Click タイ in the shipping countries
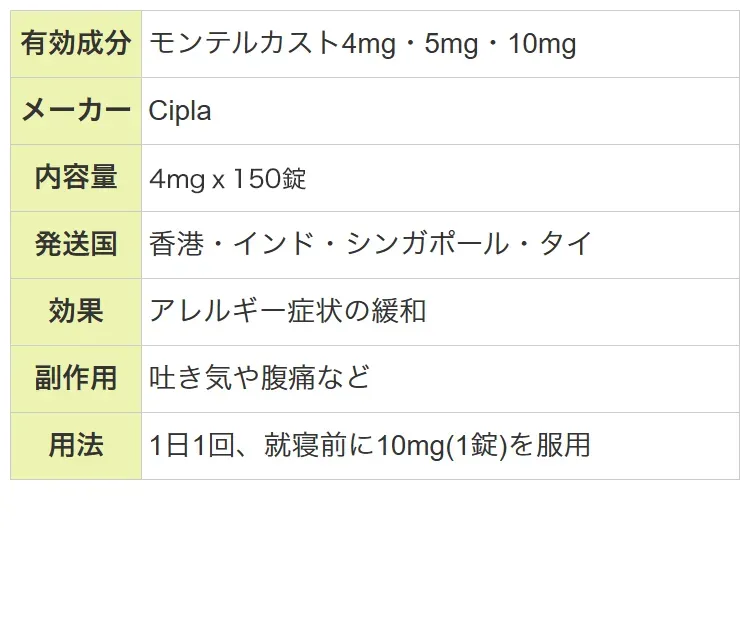Image resolution: width=750 pixels, height=625 pixels. 566,244
